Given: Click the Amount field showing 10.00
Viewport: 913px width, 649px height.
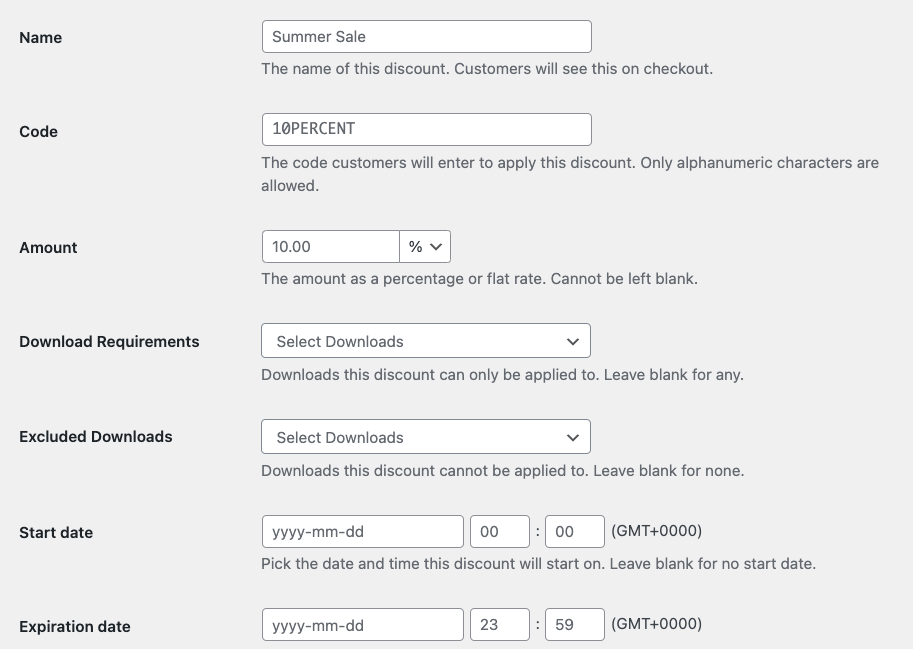Looking at the screenshot, I should 330,247.
